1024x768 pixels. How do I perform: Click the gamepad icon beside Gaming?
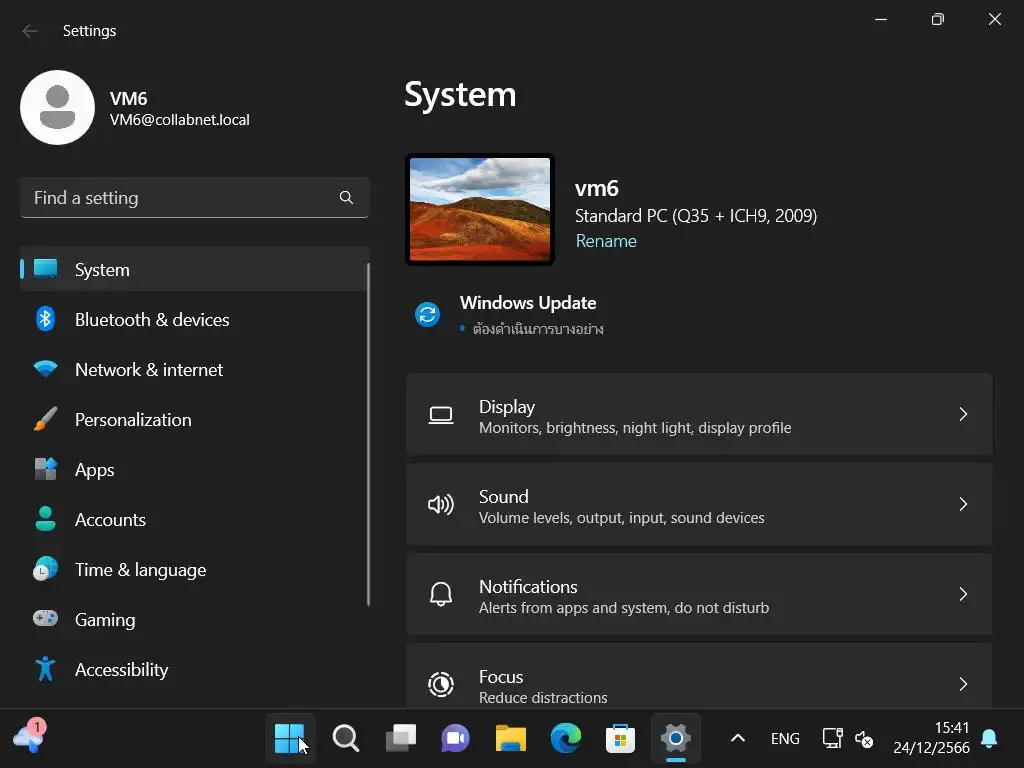[45, 618]
